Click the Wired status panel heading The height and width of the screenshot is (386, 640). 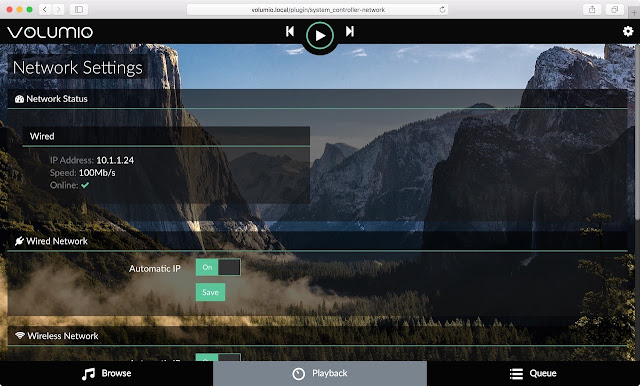(x=166, y=136)
